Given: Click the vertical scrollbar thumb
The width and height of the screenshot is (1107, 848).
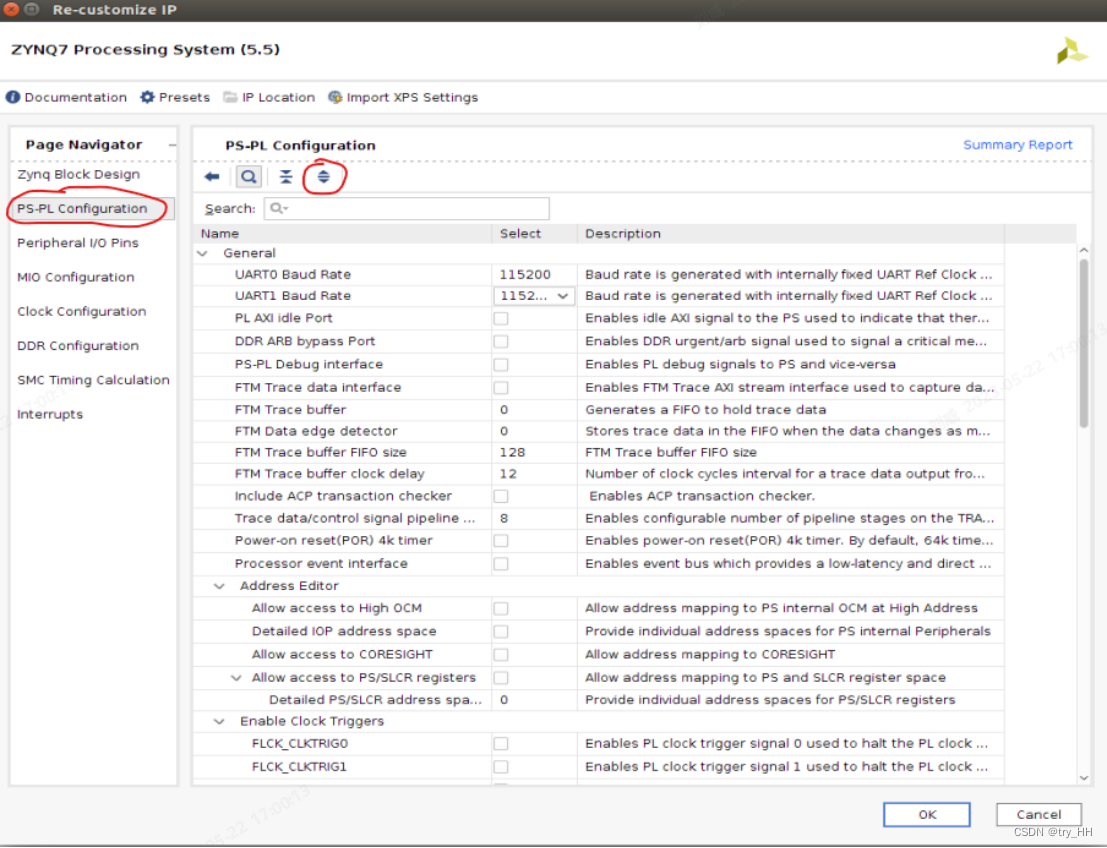Looking at the screenshot, I should [1084, 344].
